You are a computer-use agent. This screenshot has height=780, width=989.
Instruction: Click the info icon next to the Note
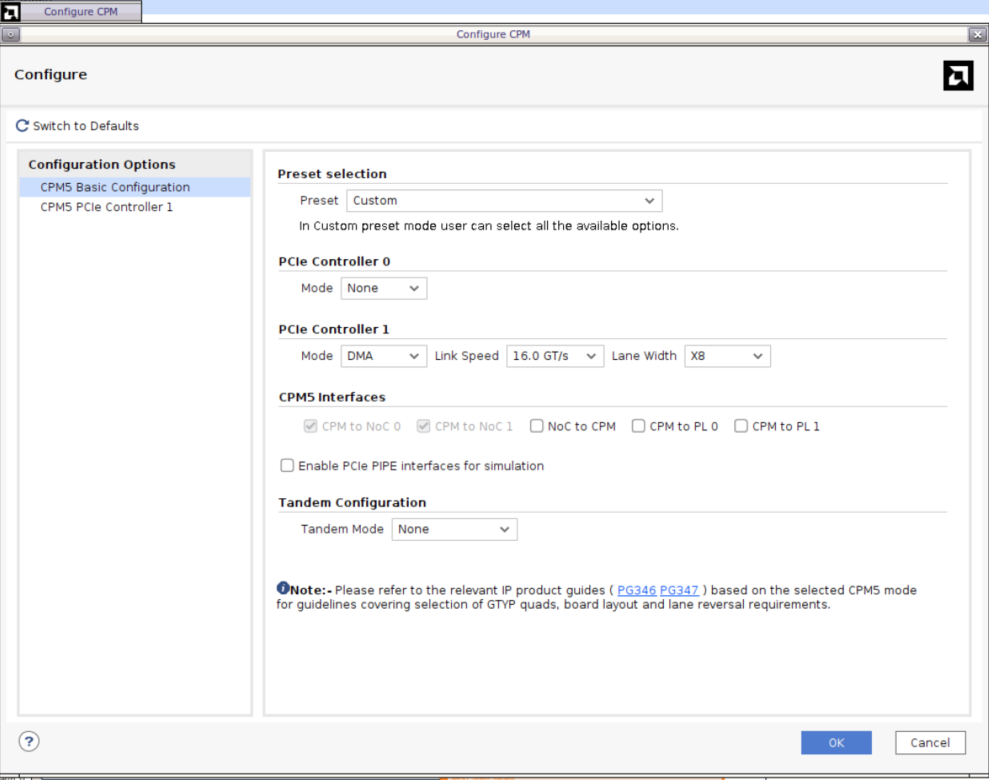point(283,588)
